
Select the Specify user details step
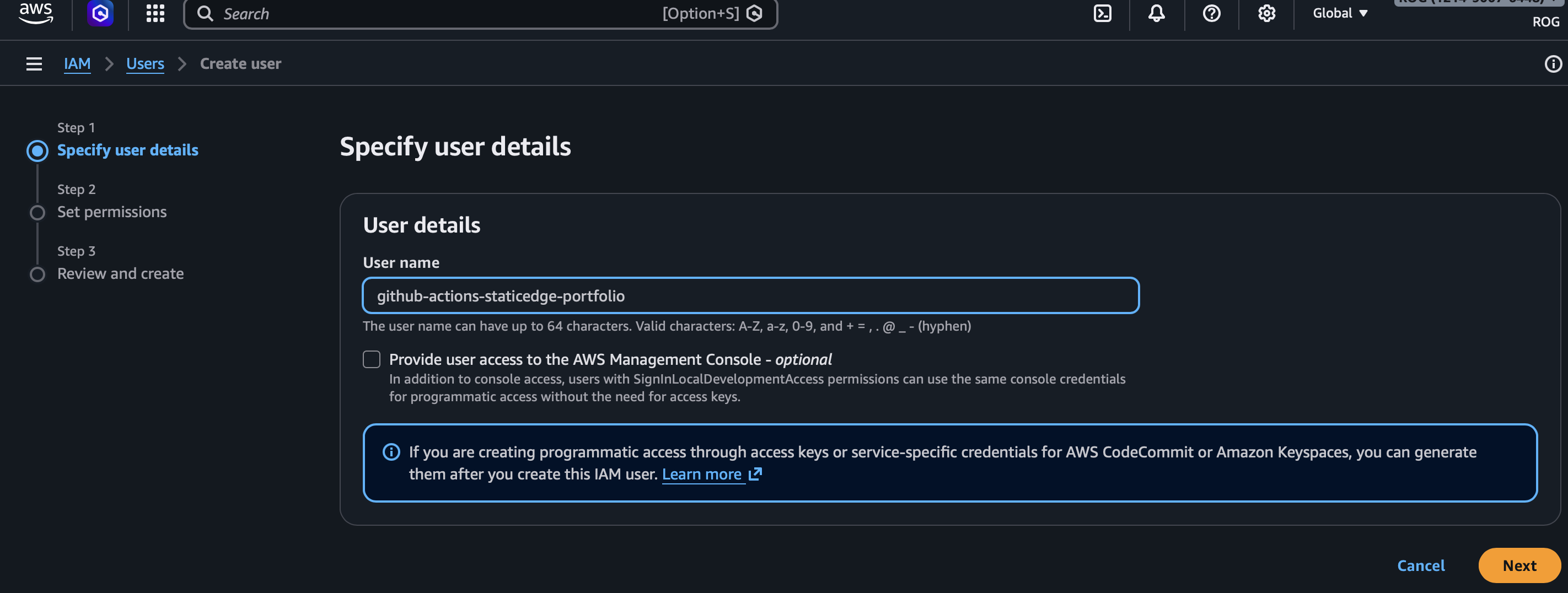[127, 150]
